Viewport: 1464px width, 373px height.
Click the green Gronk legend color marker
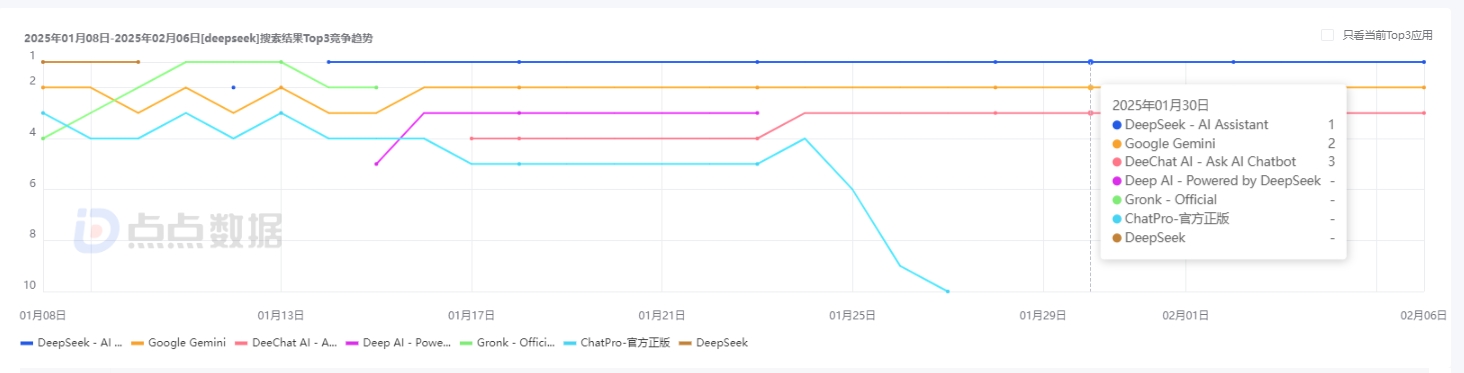[468, 343]
